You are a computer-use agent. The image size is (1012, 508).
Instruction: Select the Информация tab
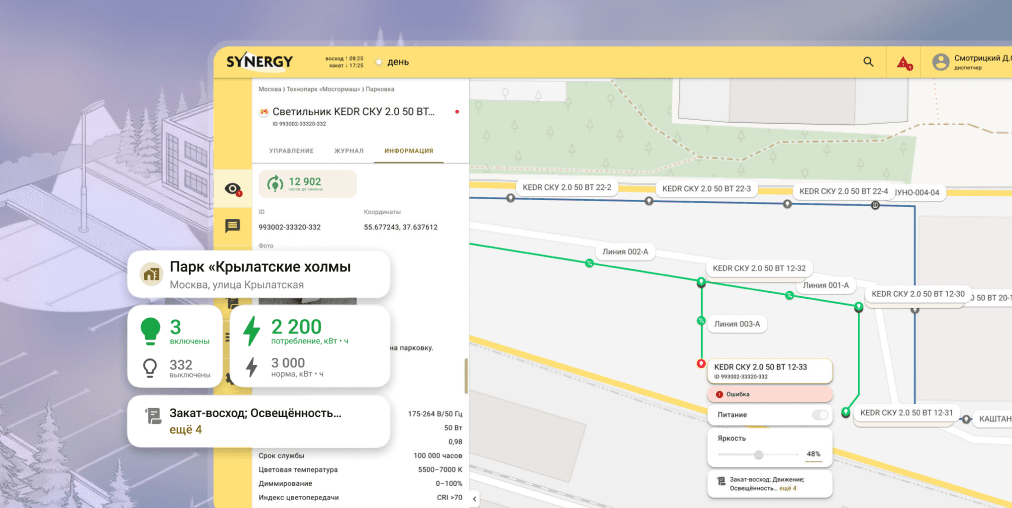pos(409,151)
